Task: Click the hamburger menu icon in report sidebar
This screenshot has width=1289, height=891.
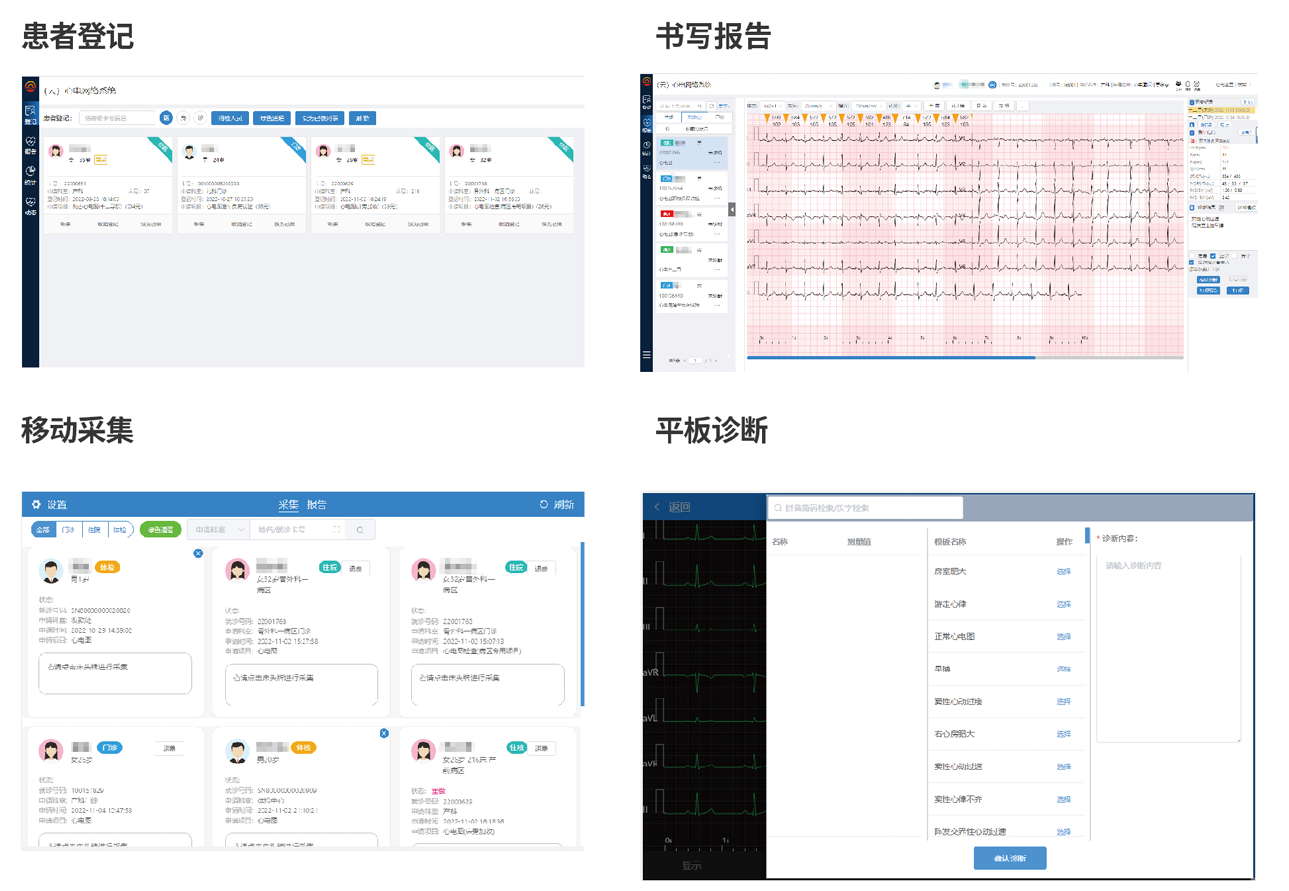Action: pos(647,355)
